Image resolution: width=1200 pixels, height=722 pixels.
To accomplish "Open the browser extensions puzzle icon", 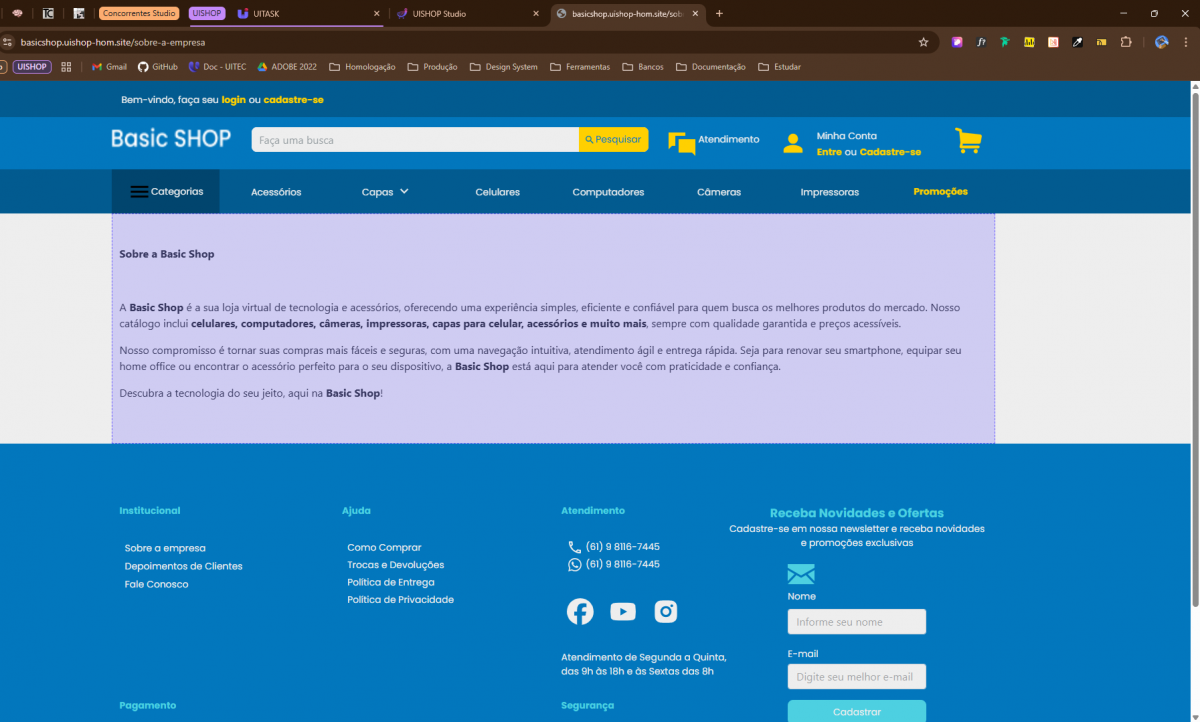I will click(1126, 42).
